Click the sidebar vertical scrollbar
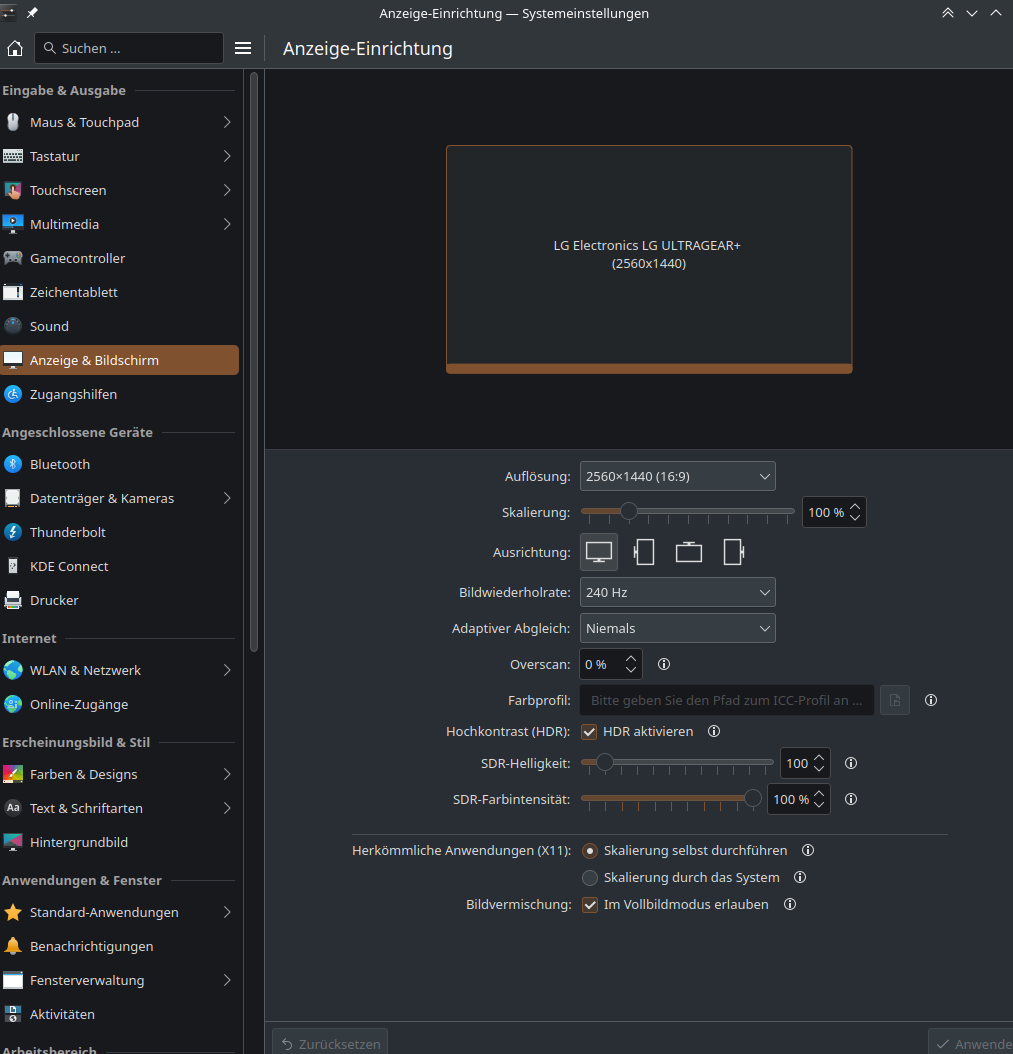Viewport: 1013px width, 1054px height. (x=254, y=363)
